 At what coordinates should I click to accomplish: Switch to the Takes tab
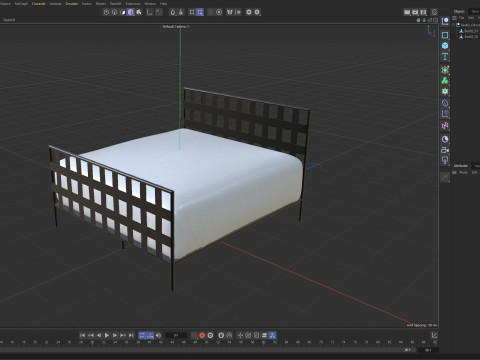tap(475, 11)
